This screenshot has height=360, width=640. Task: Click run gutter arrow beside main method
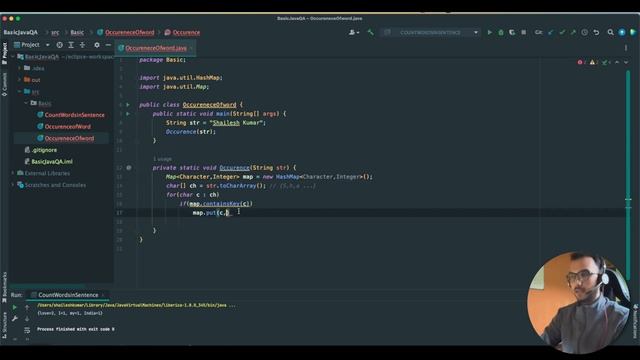128,114
